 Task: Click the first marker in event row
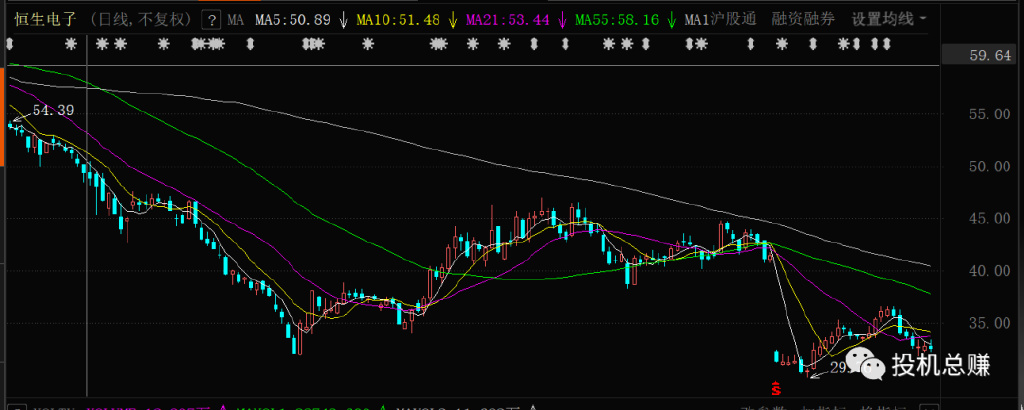tap(9, 44)
